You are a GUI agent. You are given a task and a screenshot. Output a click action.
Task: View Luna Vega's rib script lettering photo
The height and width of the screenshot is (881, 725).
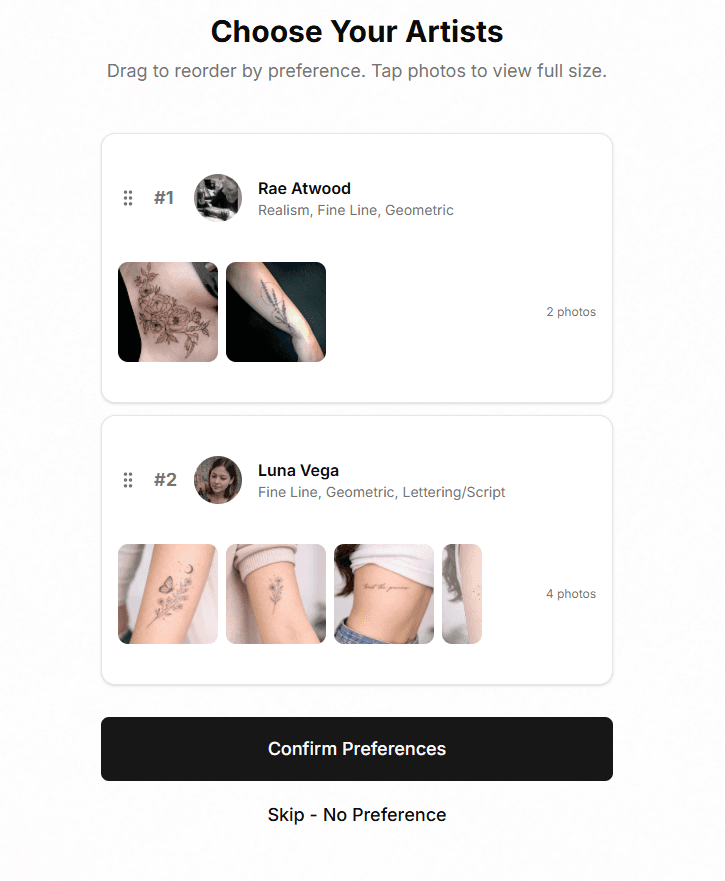pyautogui.click(x=384, y=594)
